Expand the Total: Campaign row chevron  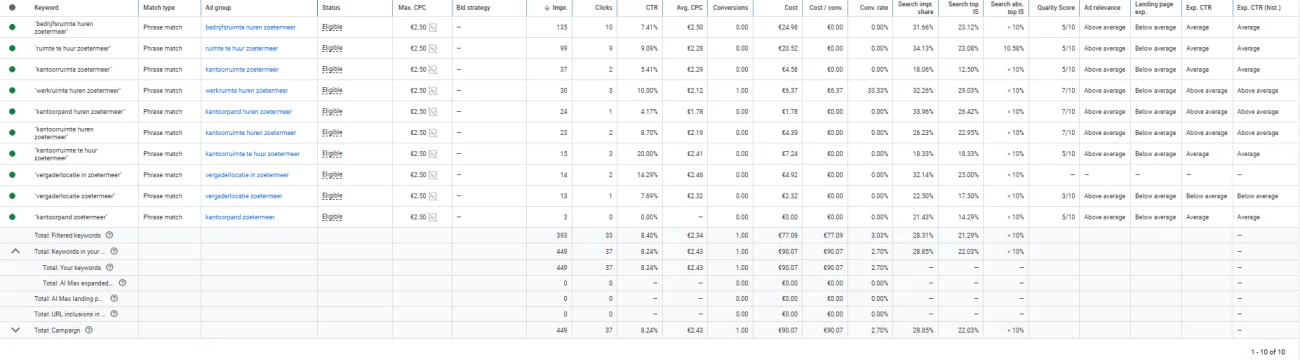pyautogui.click(x=15, y=329)
